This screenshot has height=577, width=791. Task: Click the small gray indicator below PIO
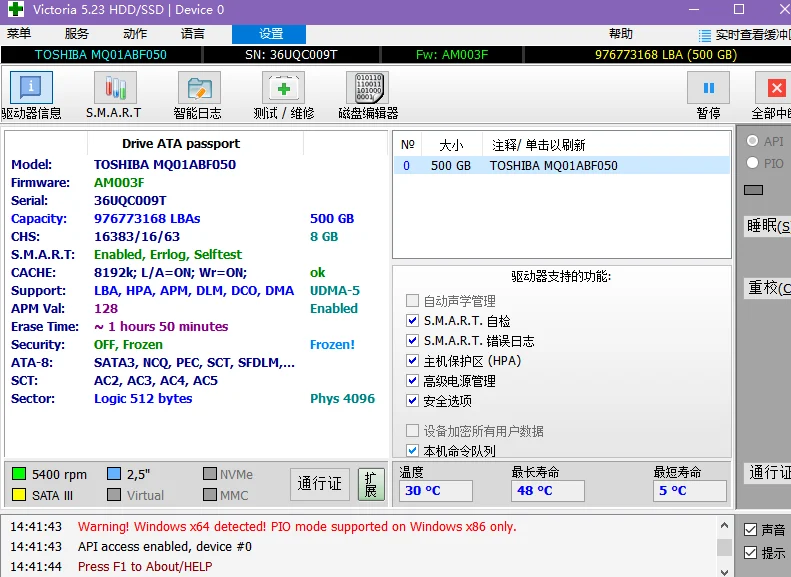(753, 190)
